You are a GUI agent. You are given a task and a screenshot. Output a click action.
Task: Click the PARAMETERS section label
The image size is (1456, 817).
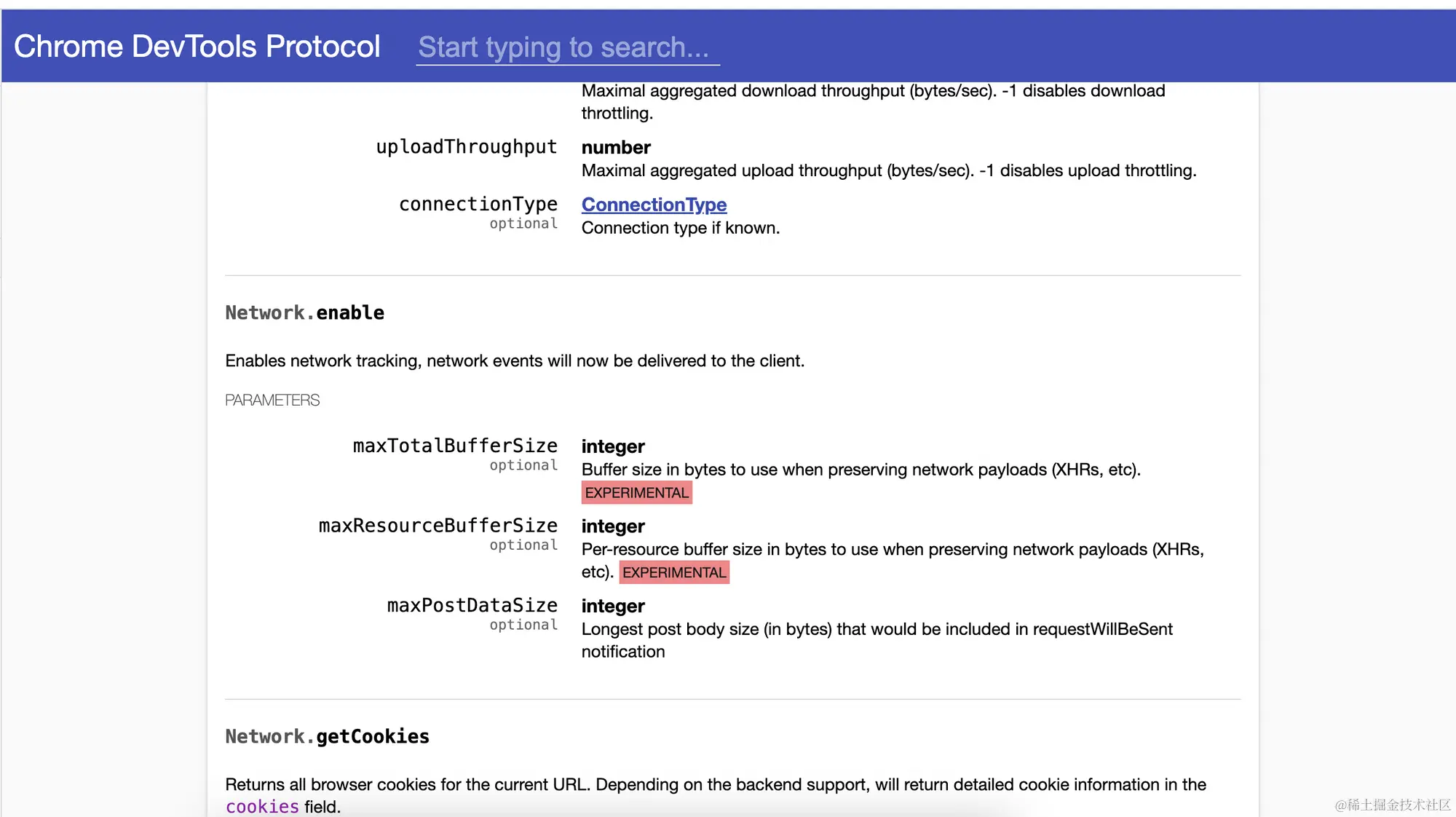pyautogui.click(x=272, y=400)
